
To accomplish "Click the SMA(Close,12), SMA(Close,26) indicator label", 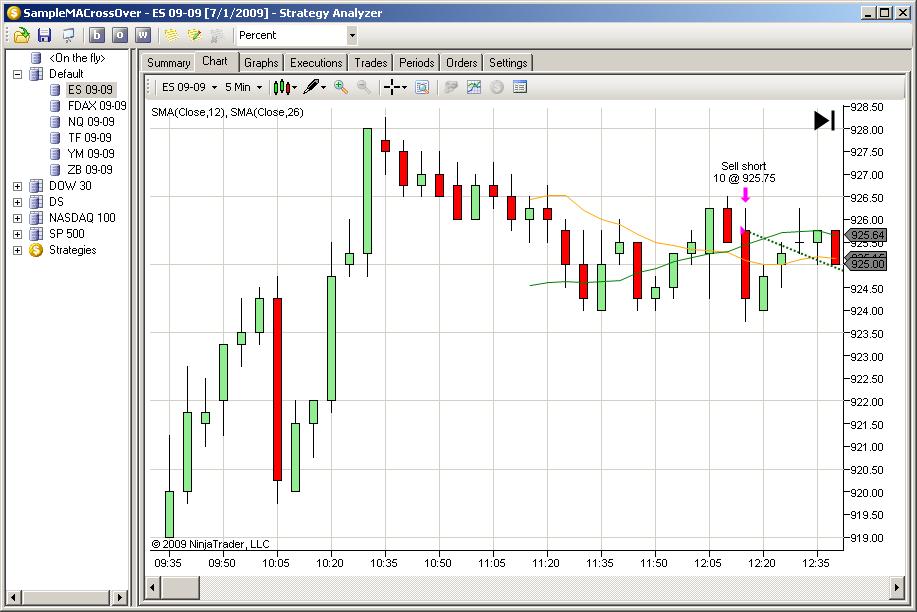I will [x=227, y=112].
